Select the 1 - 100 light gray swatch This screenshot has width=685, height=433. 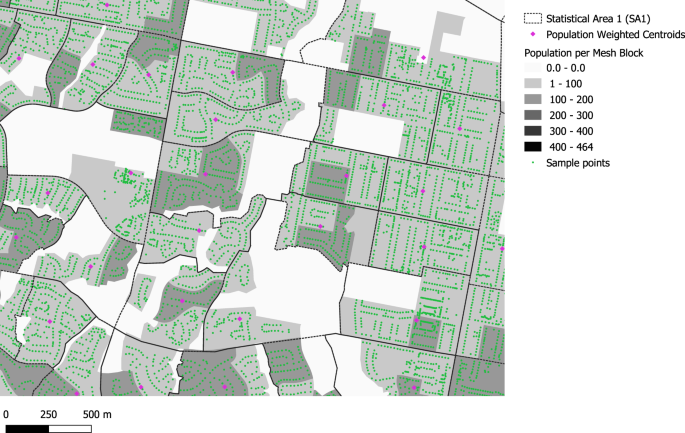click(533, 83)
